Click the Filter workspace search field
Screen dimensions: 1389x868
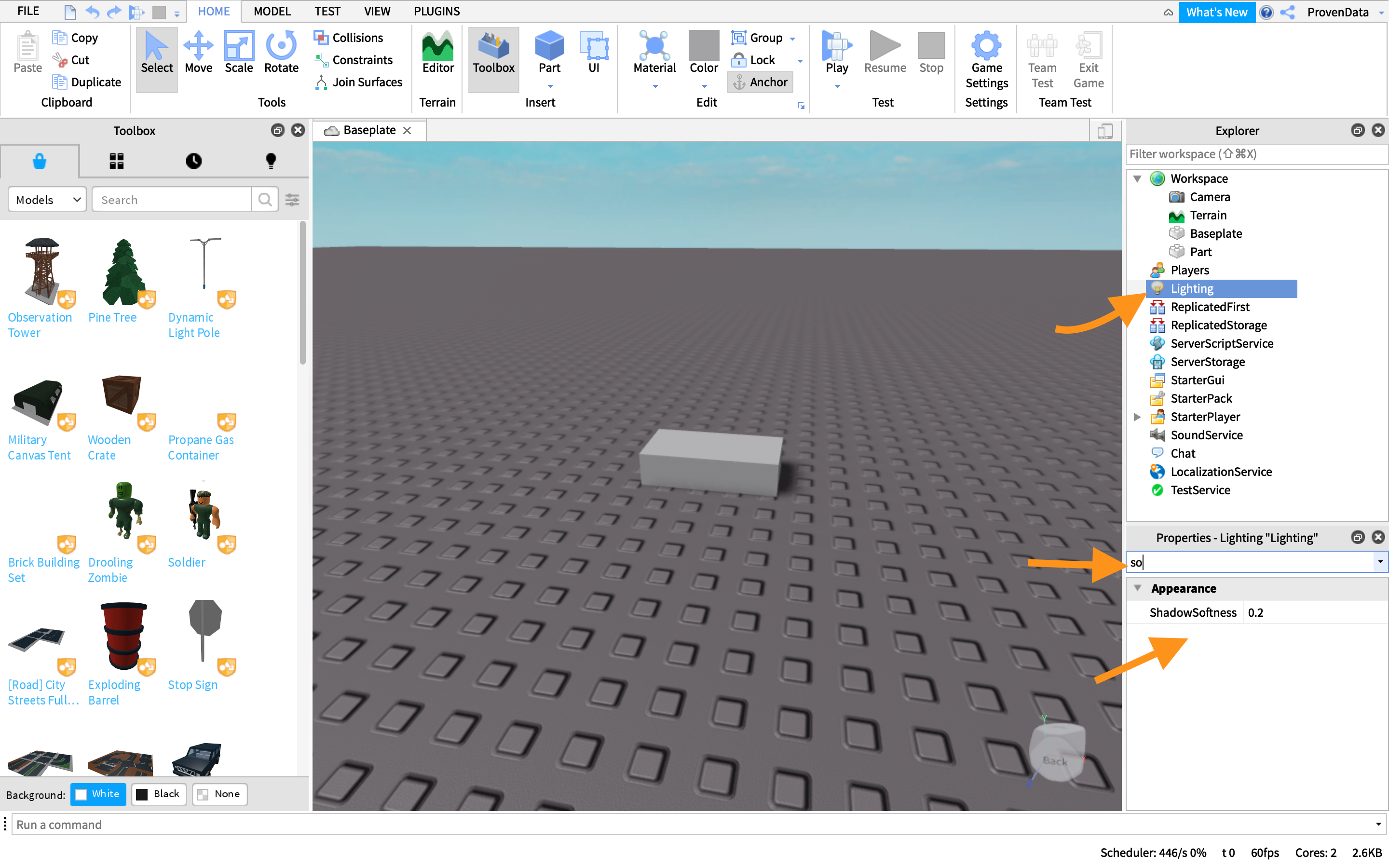(1256, 154)
